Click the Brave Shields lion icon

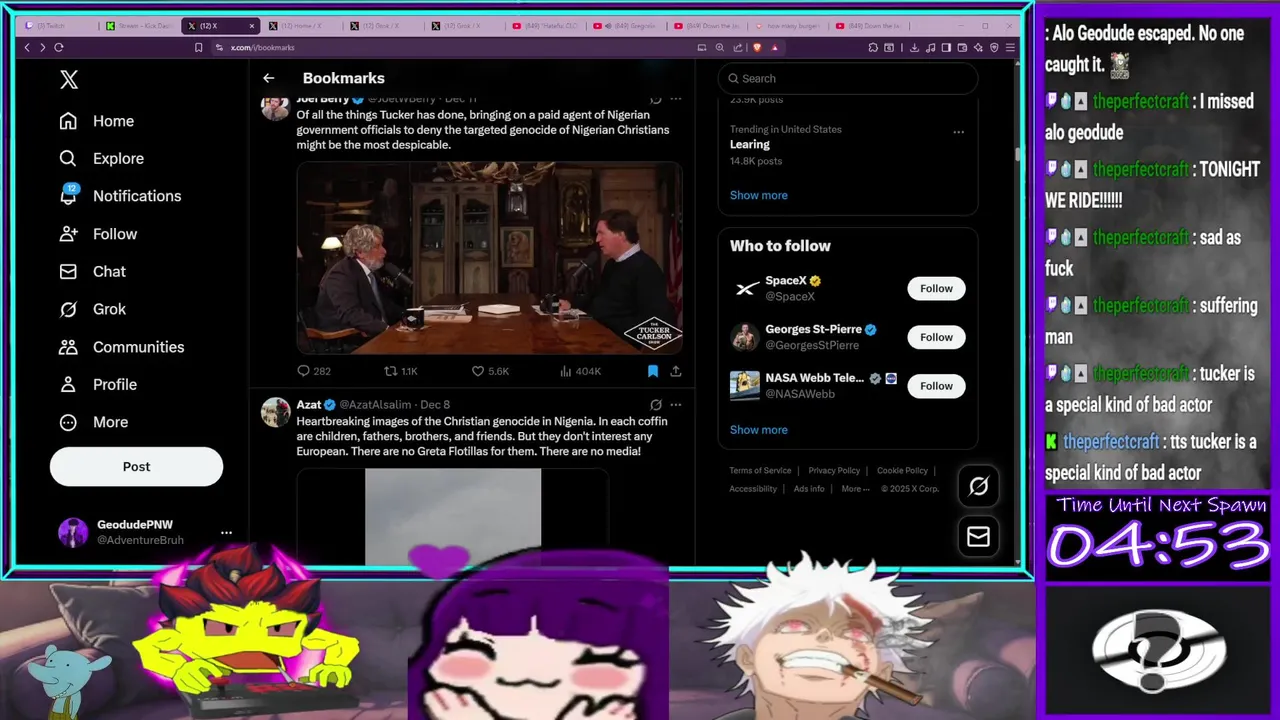pyautogui.click(x=757, y=47)
